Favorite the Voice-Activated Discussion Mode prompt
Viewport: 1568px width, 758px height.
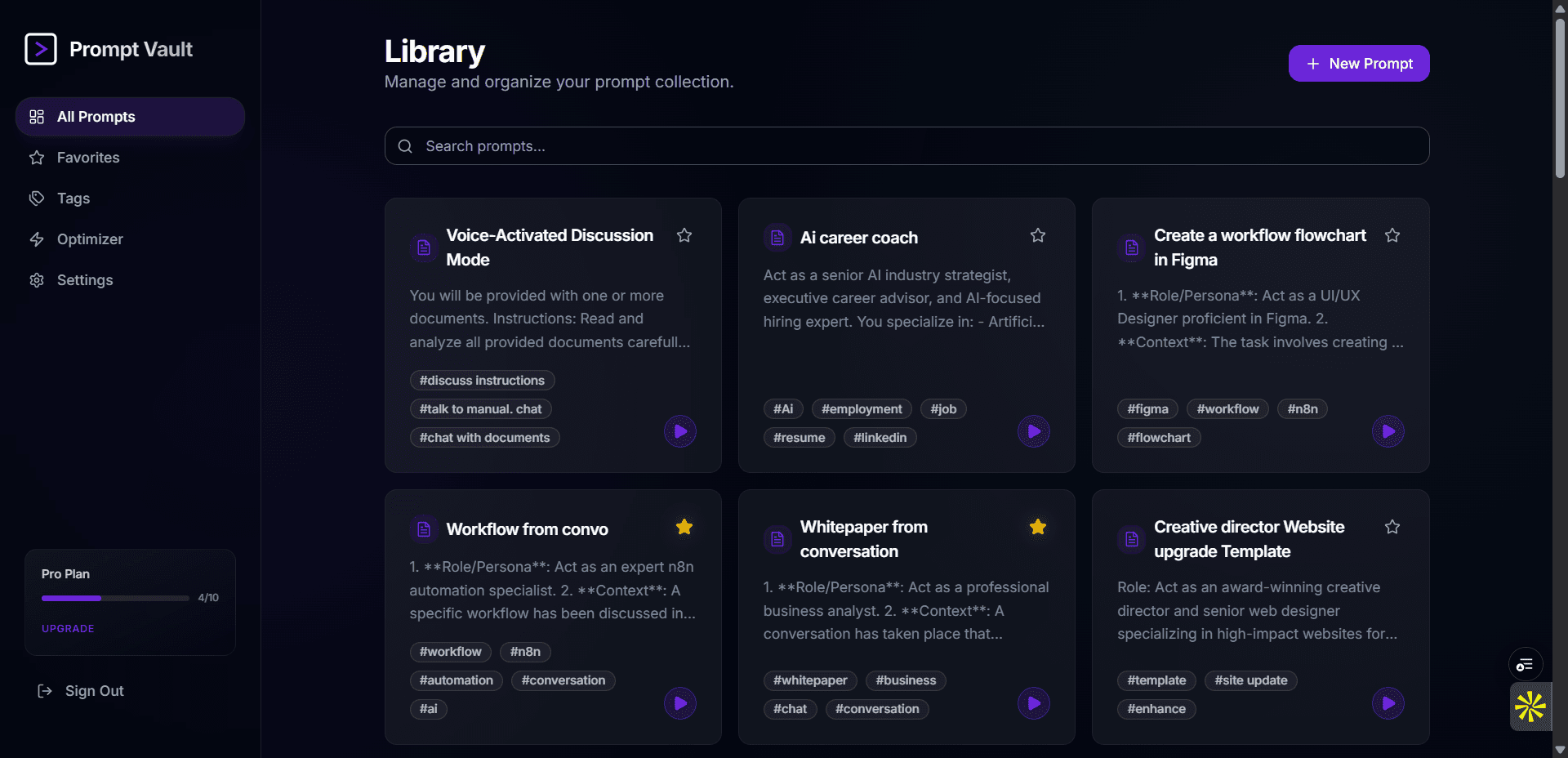coord(684,235)
